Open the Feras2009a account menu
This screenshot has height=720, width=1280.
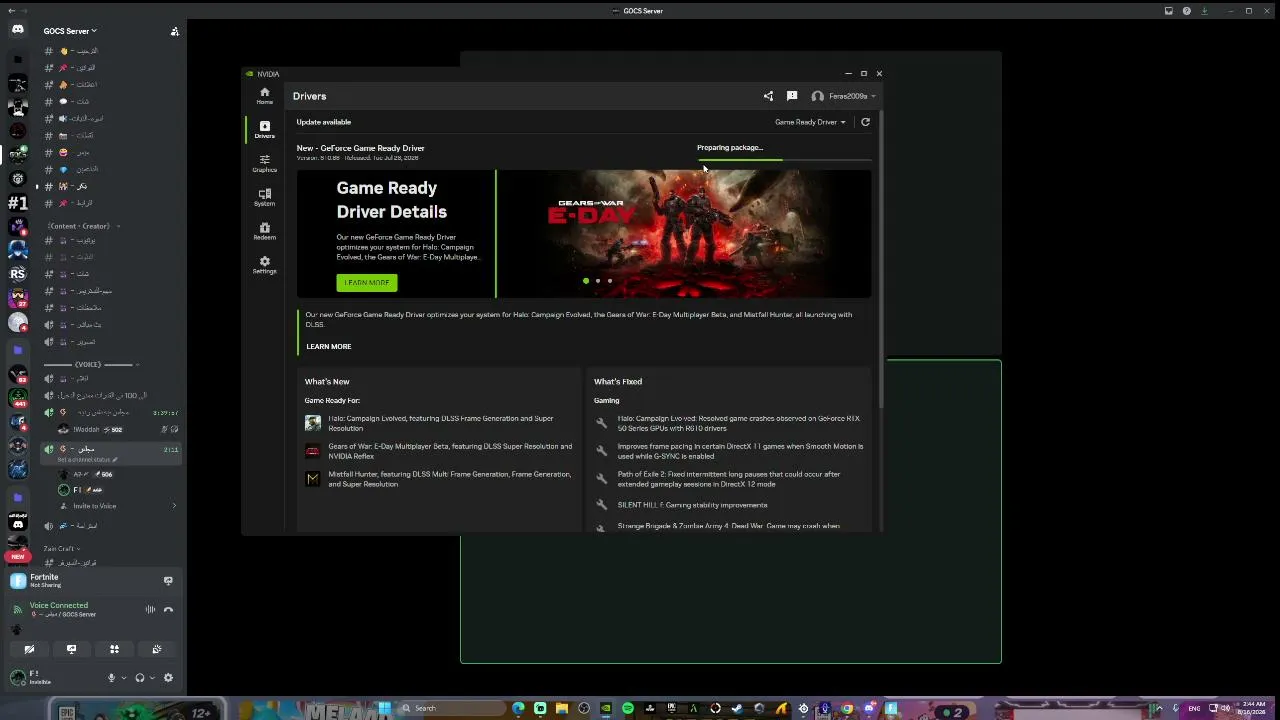[x=844, y=96]
